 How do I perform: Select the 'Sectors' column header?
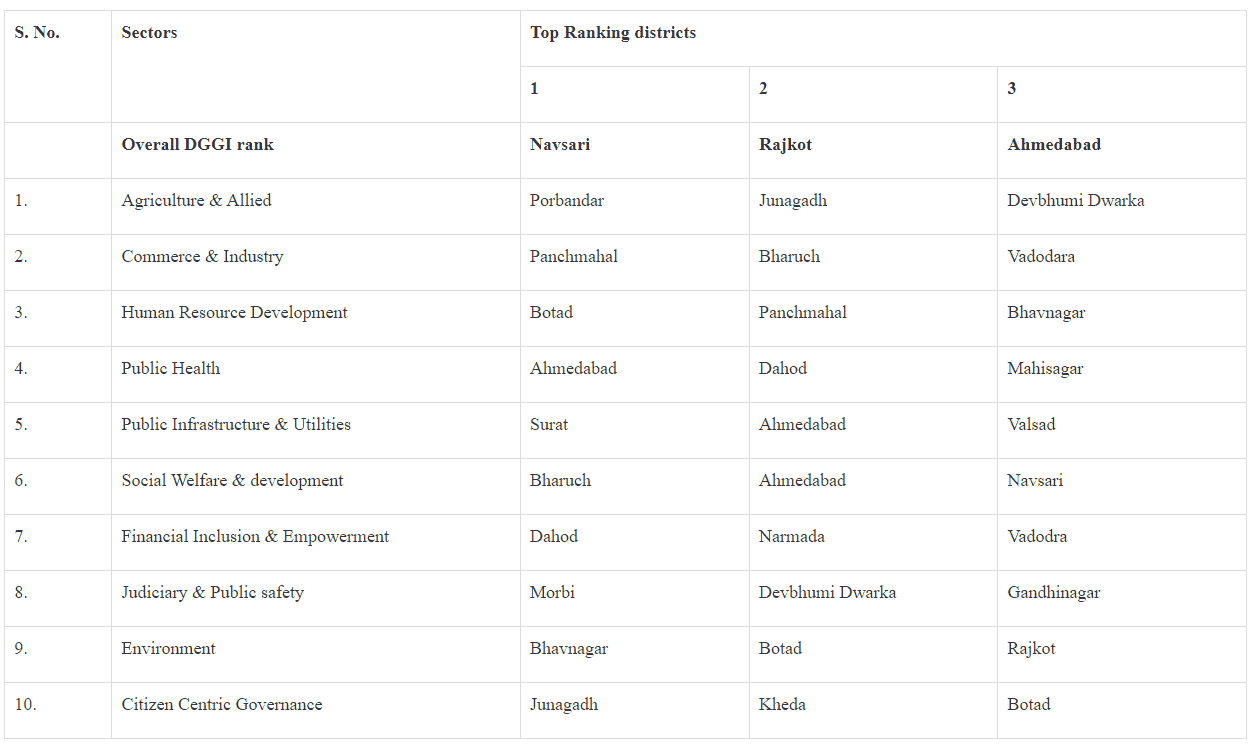point(316,66)
